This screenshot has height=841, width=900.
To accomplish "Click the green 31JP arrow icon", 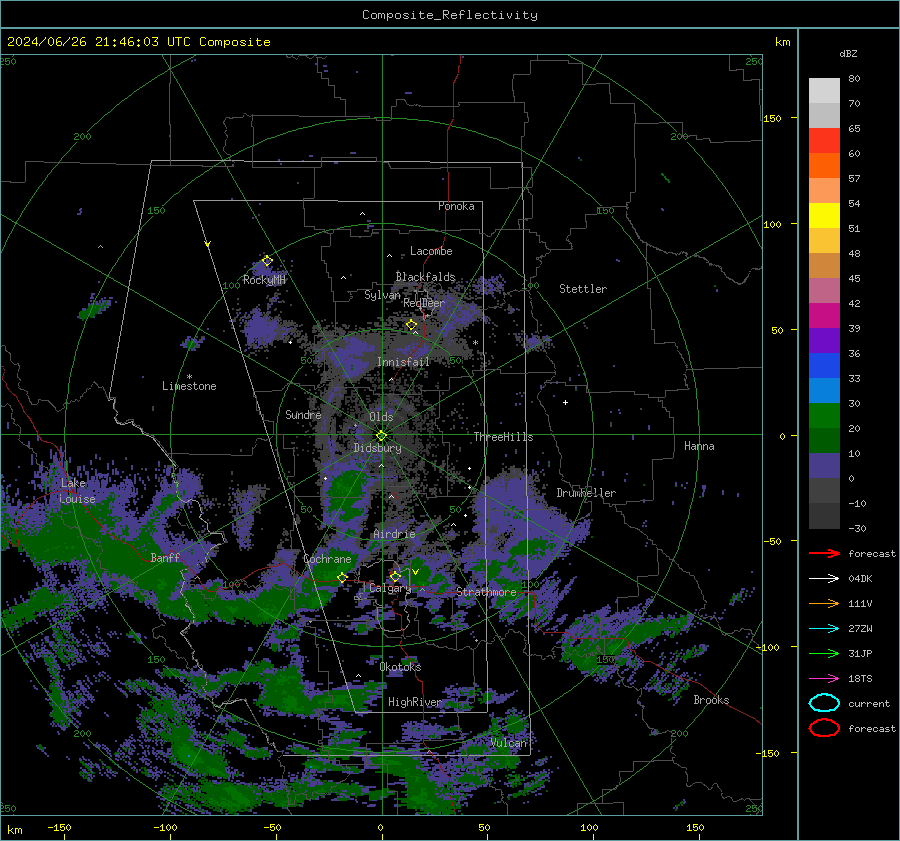I will tap(824, 653).
